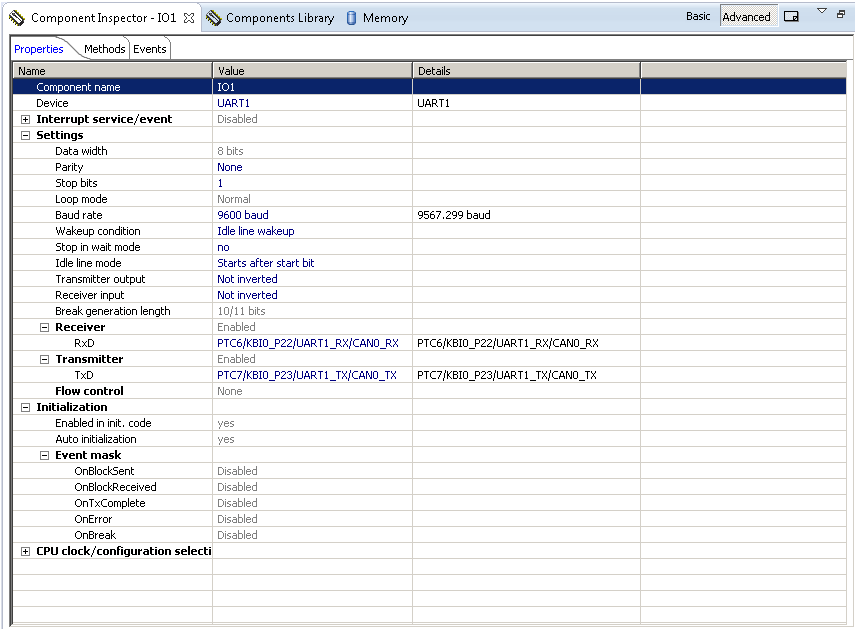
Task: Collapse the Transmitter group
Action: (x=44, y=359)
